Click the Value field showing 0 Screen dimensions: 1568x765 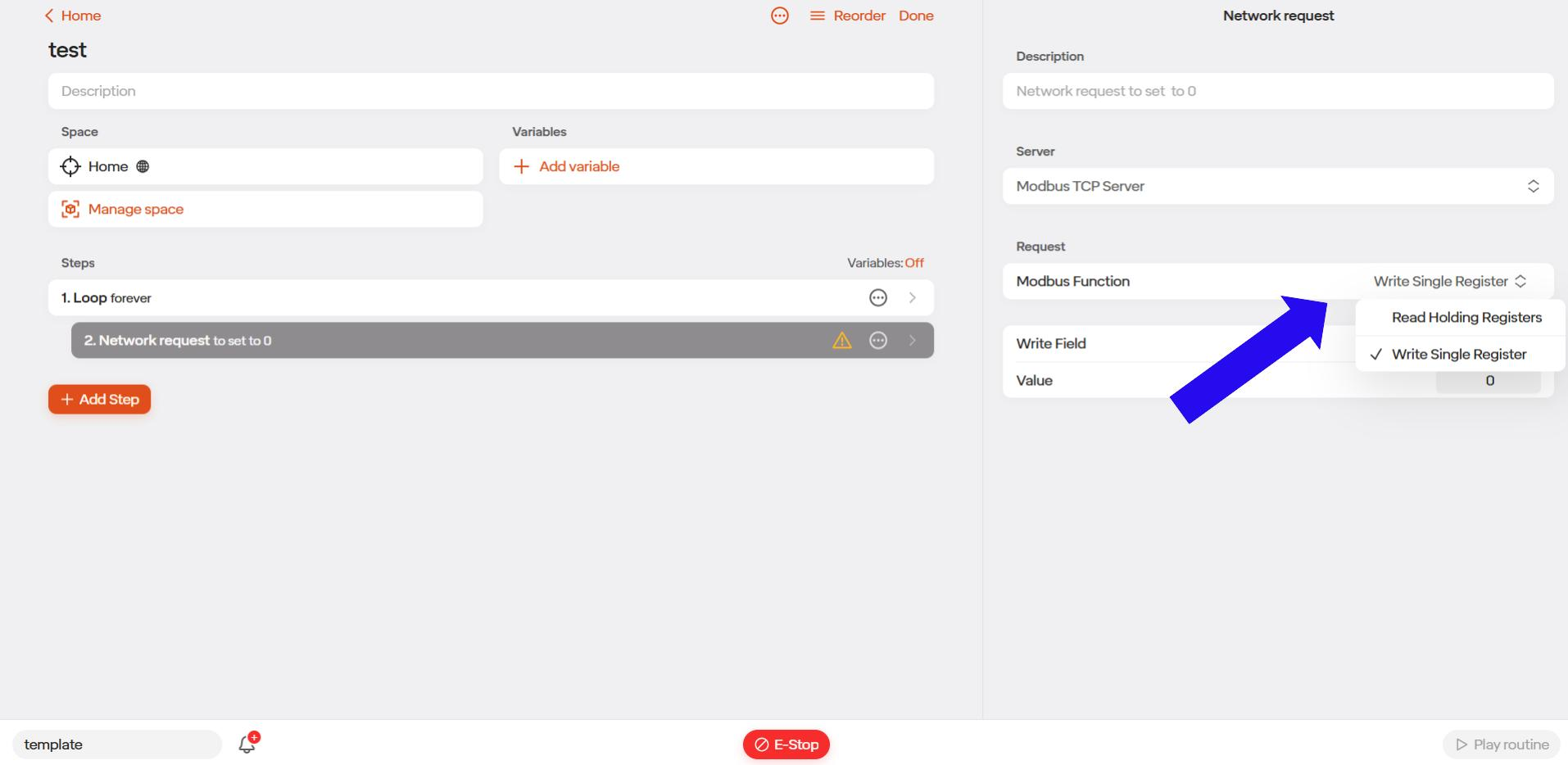coord(1489,381)
